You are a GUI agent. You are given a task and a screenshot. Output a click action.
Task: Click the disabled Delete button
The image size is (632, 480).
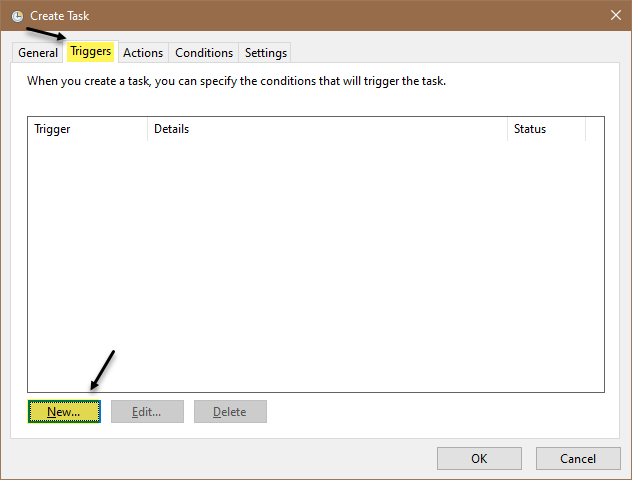(230, 411)
